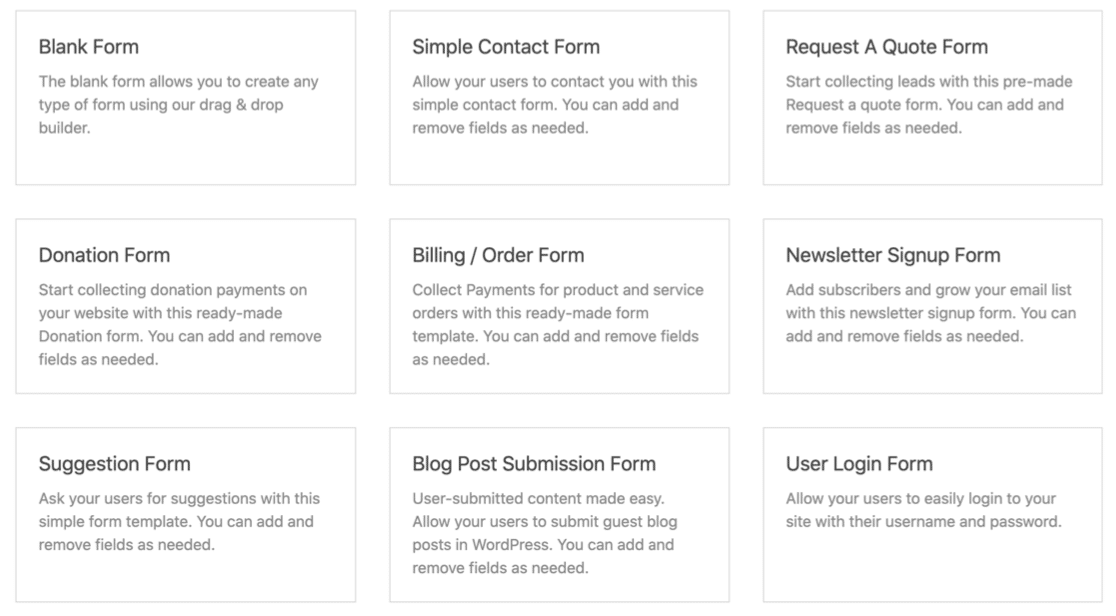This screenshot has height=616, width=1116.
Task: Click empty space inside the Blank Form card
Action: 185,160
